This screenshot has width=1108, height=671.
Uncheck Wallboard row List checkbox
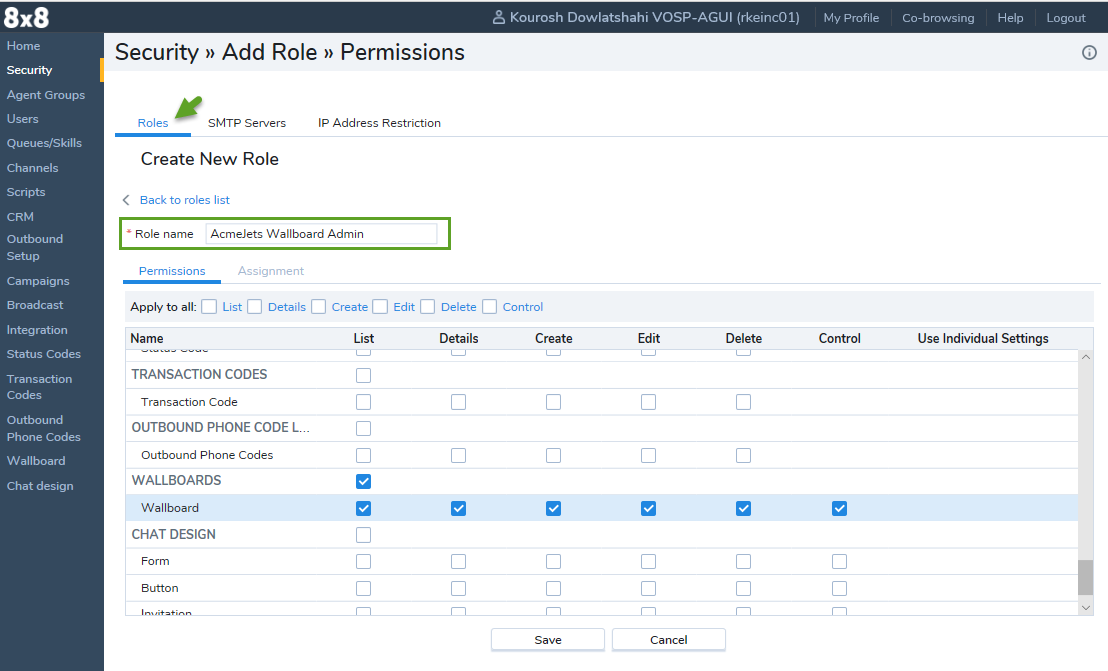363,509
